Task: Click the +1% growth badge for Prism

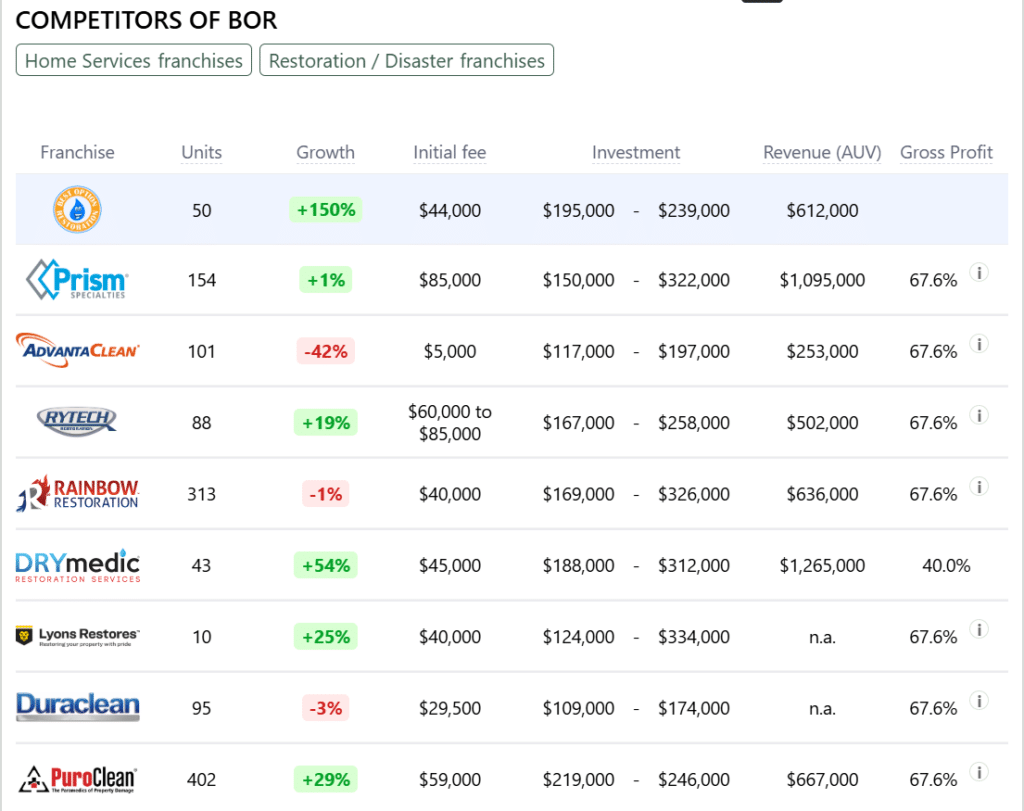Action: pos(325,280)
